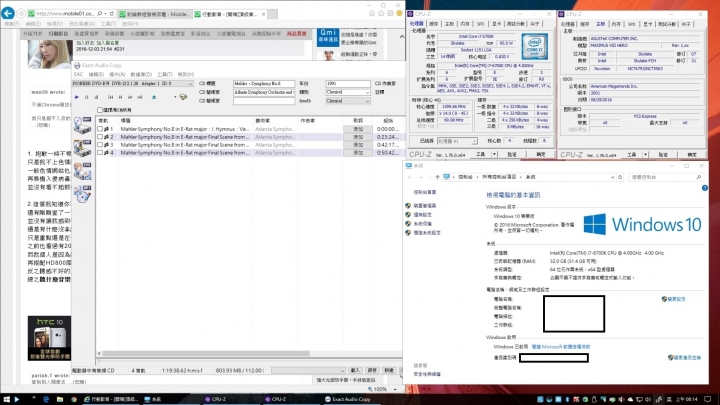The image size is (720, 405).
Task: Open the freedb category dropdown
Action: [x=348, y=101]
